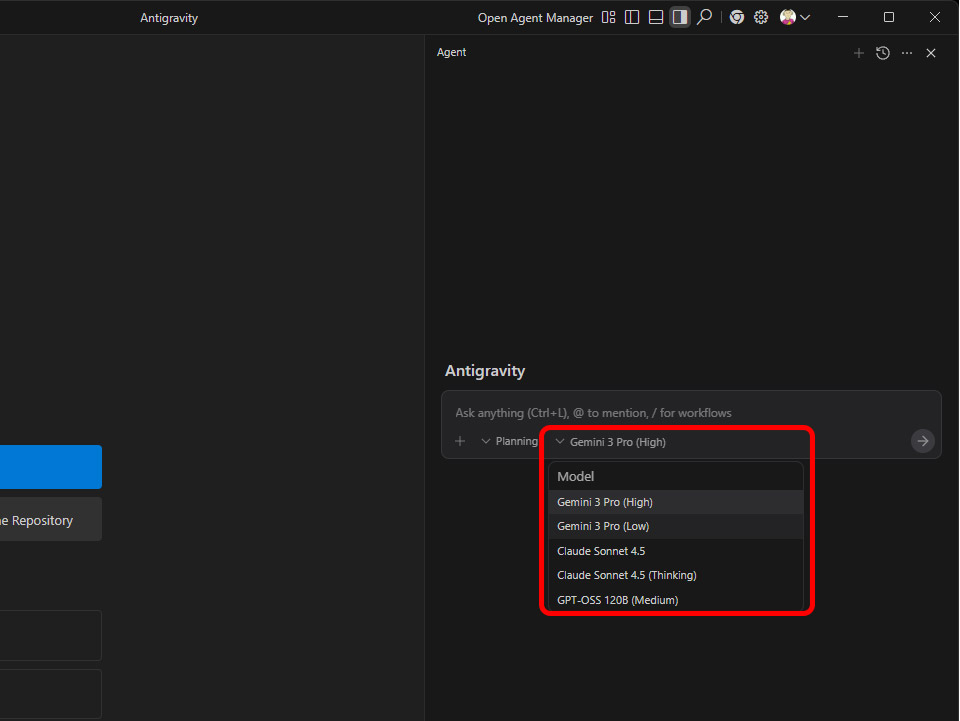Click the Model header in dropdown list
This screenshot has height=721, width=960.
point(576,476)
